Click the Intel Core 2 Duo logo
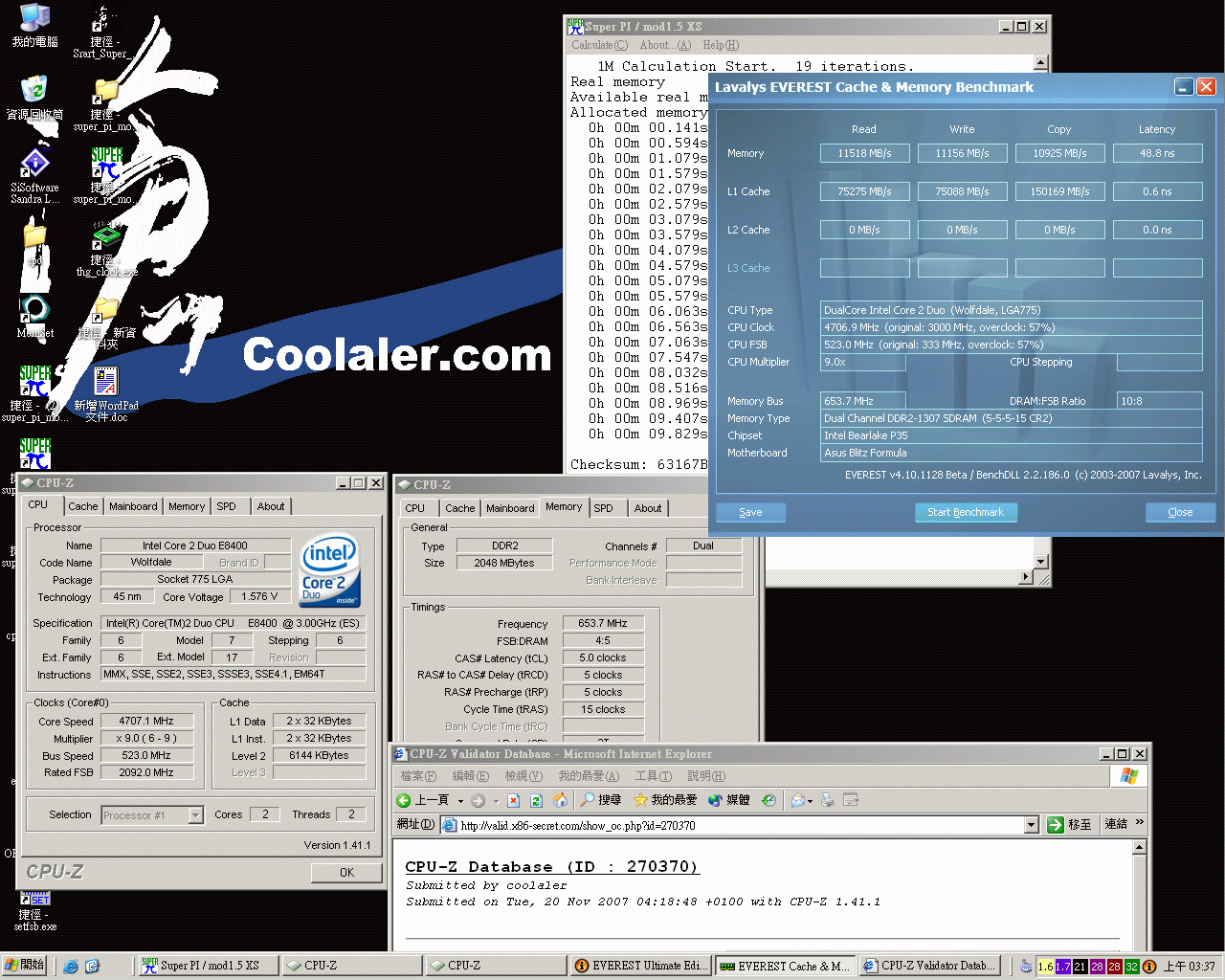The width and height of the screenshot is (1225, 980). 330,571
